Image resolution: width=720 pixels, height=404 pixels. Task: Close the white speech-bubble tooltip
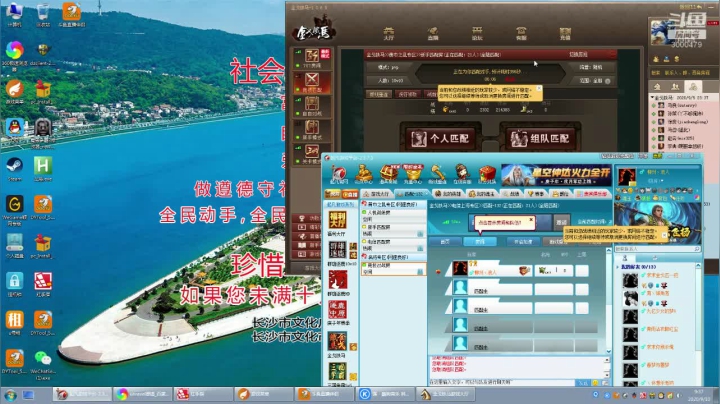tap(531, 220)
